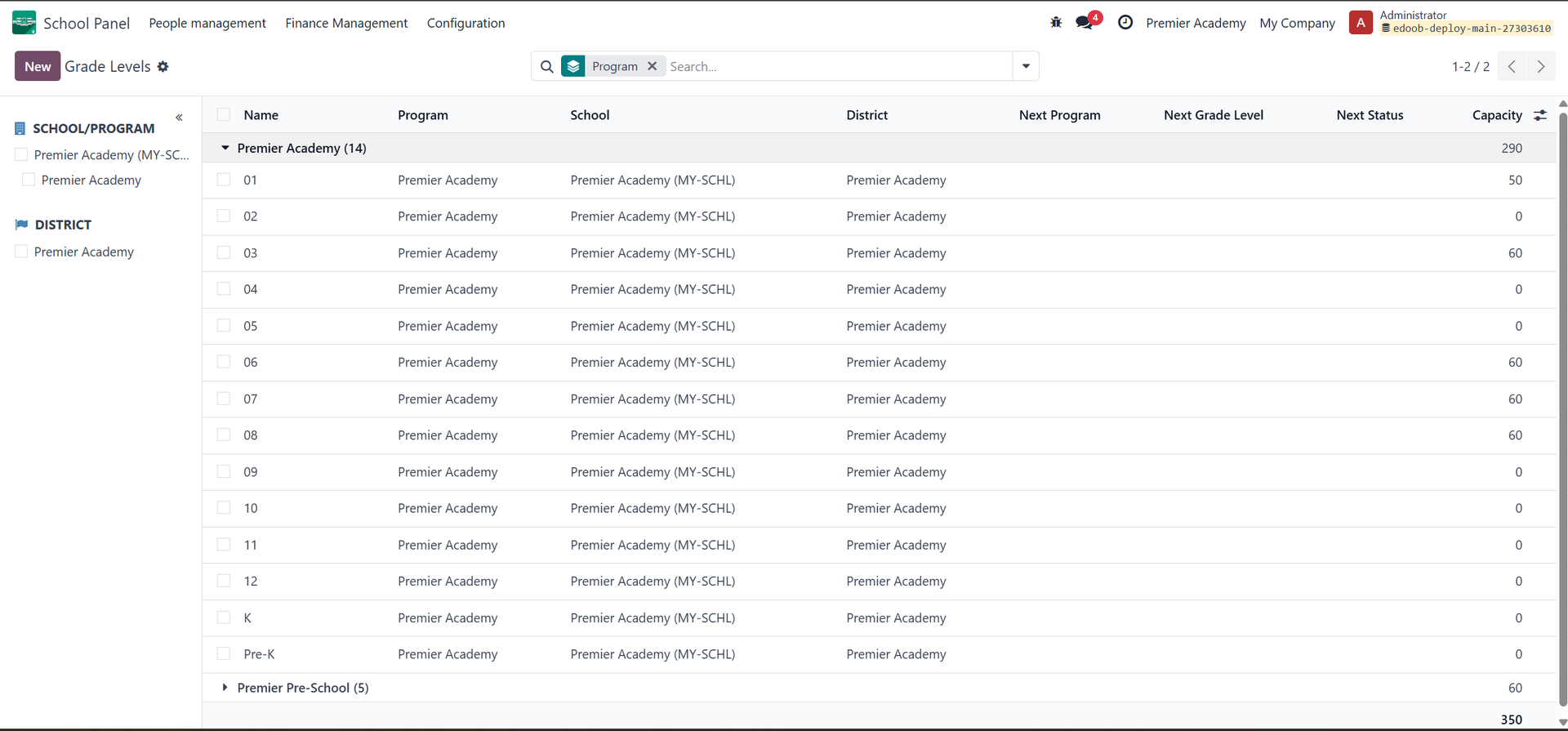This screenshot has height=731, width=1568.
Task: Open the People management menu
Action: [207, 23]
